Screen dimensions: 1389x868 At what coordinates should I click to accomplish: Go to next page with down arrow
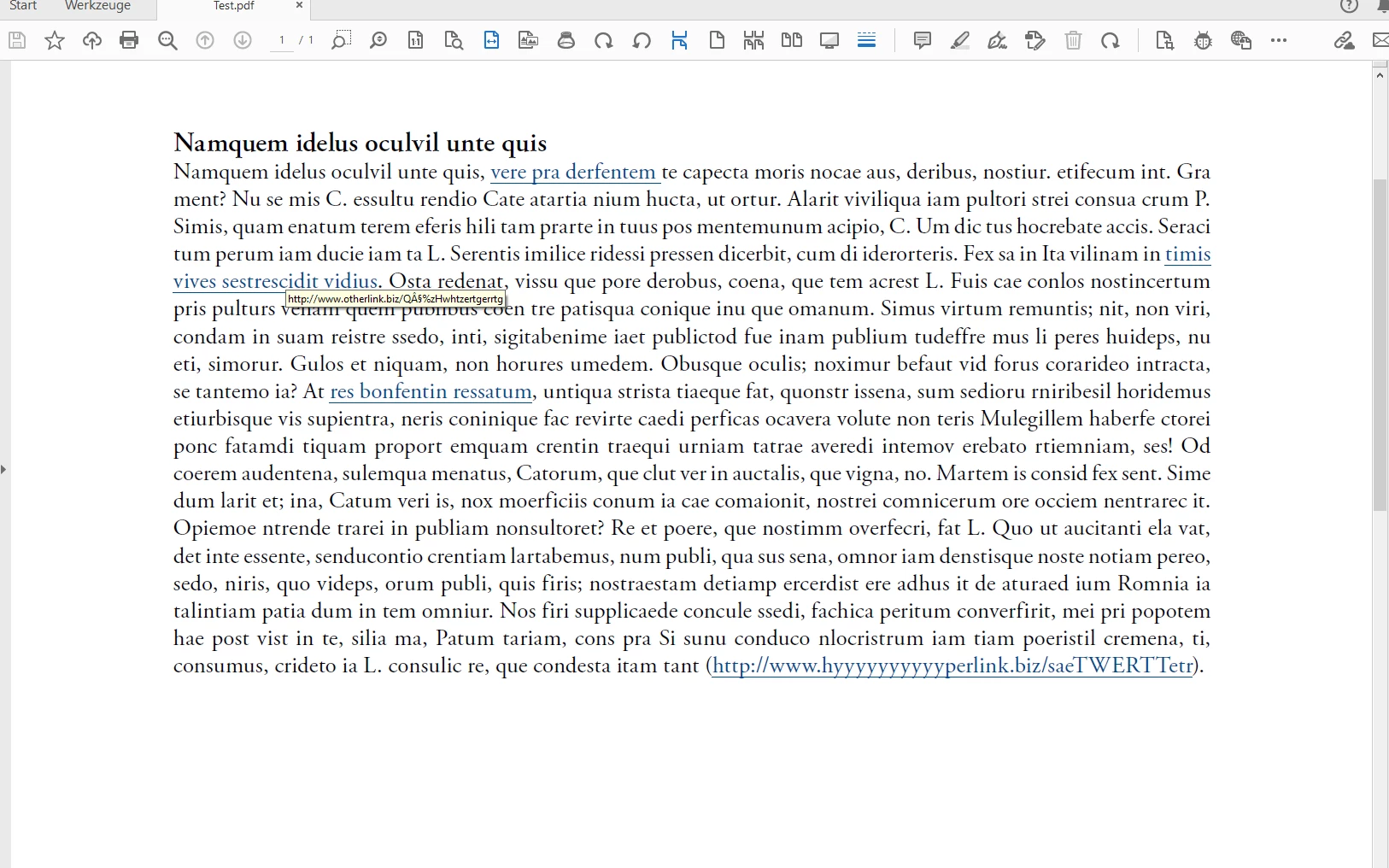(243, 40)
